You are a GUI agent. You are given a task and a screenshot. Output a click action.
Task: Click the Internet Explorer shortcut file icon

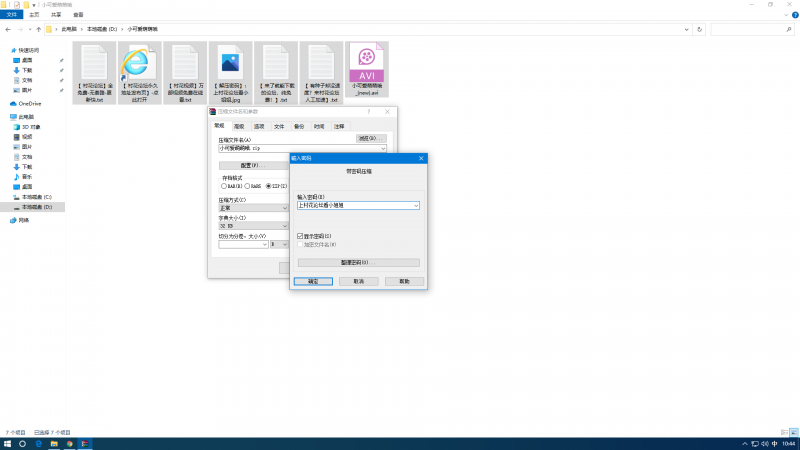[x=138, y=64]
